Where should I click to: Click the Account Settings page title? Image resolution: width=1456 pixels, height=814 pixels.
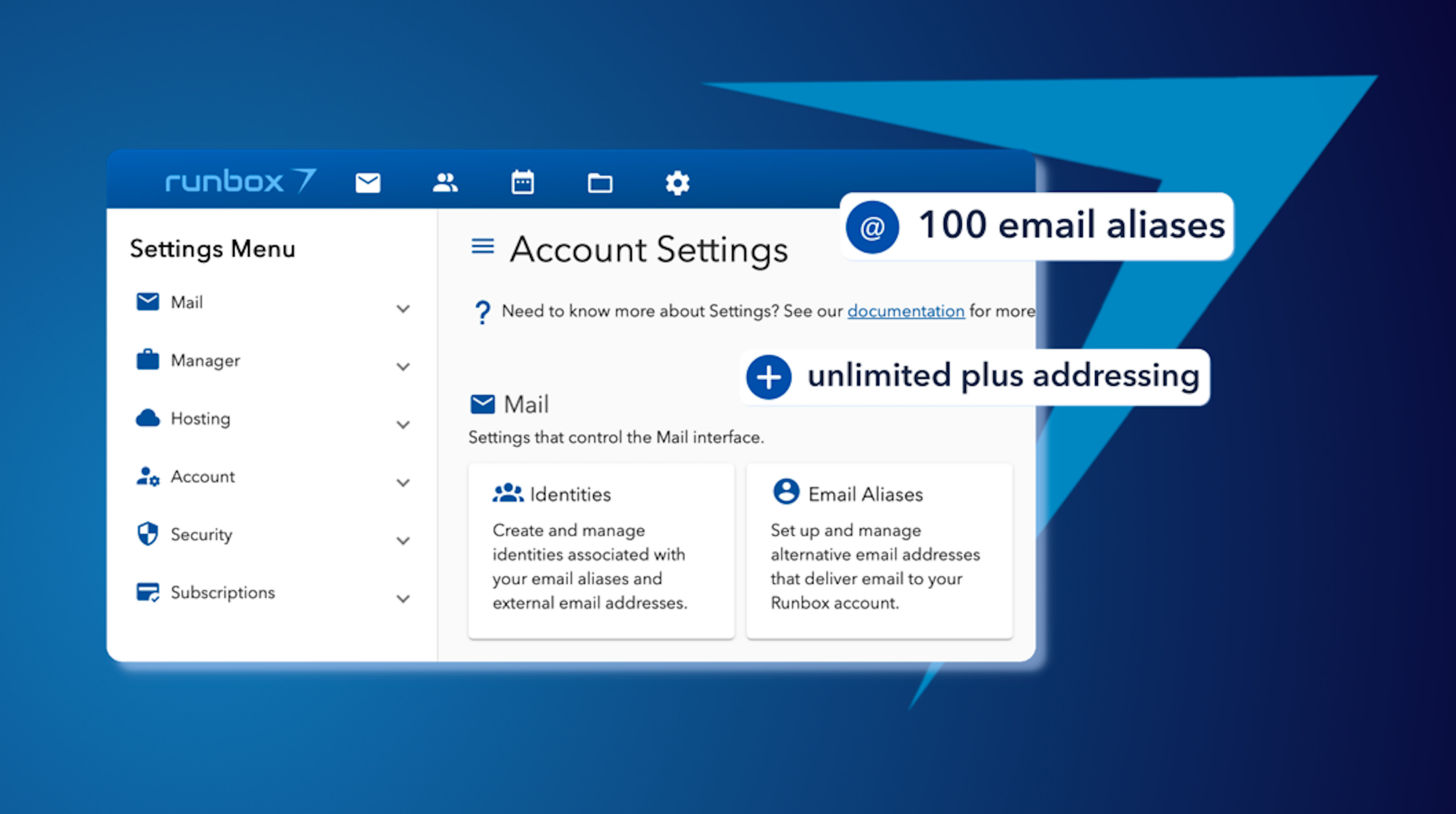[x=649, y=250]
